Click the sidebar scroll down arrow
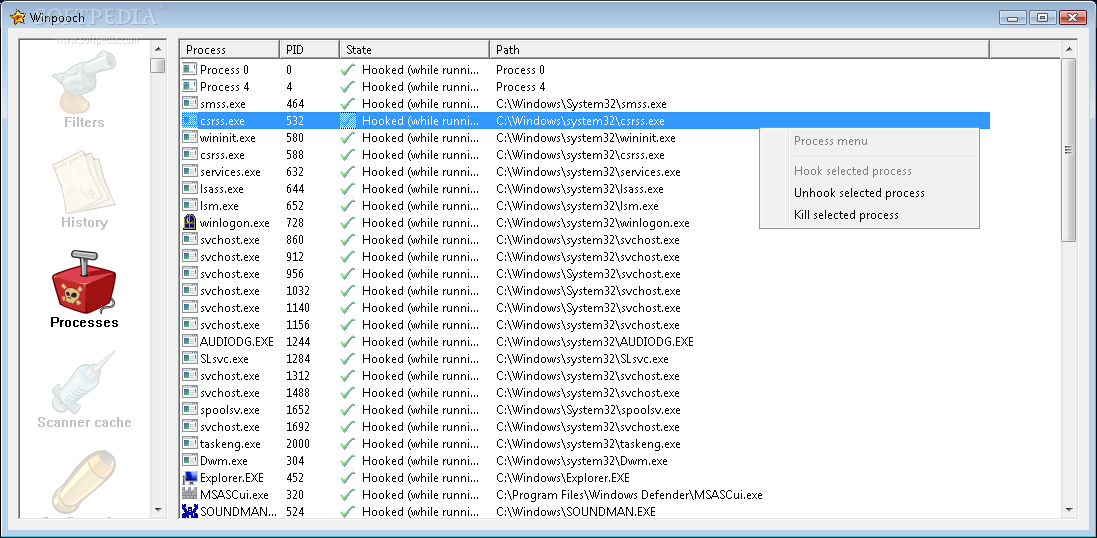This screenshot has height=538, width=1097. pos(157,510)
